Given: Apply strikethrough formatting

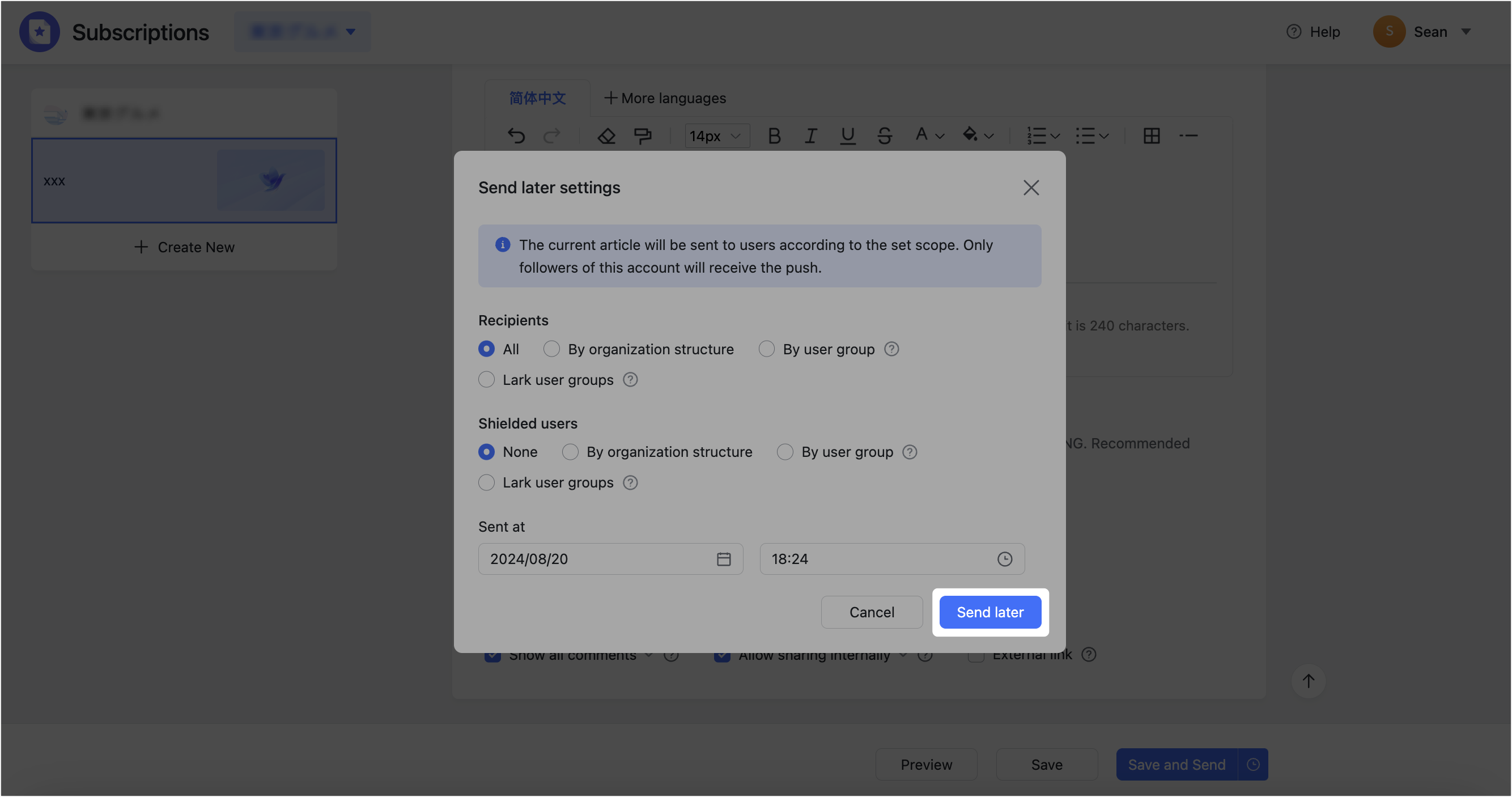Looking at the screenshot, I should [885, 135].
